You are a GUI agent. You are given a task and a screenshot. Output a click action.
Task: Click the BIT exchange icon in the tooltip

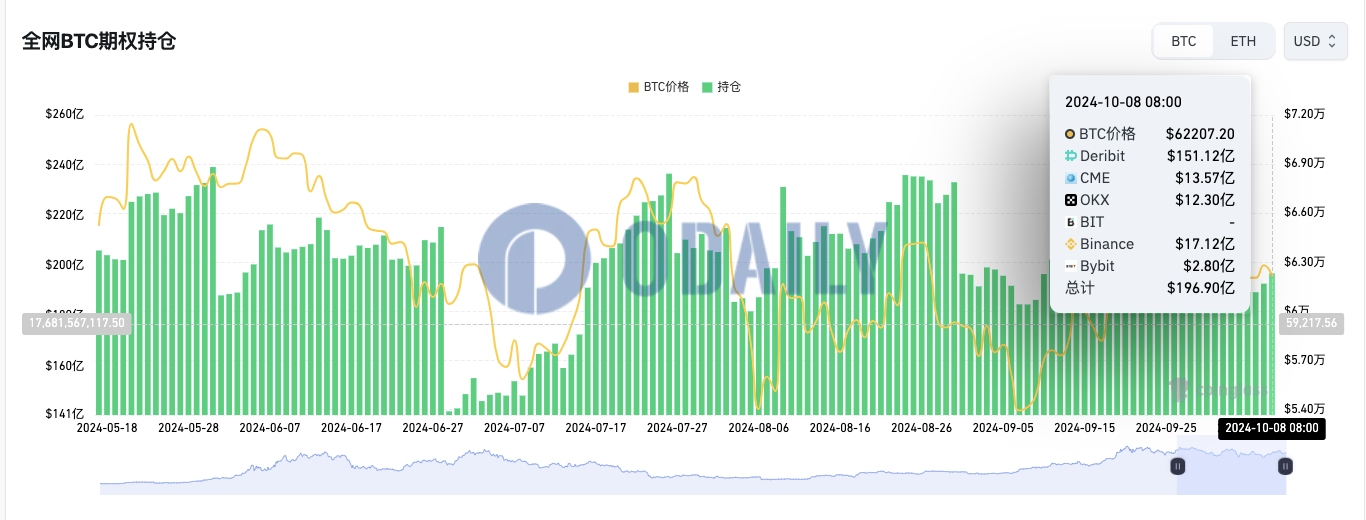(1070, 222)
